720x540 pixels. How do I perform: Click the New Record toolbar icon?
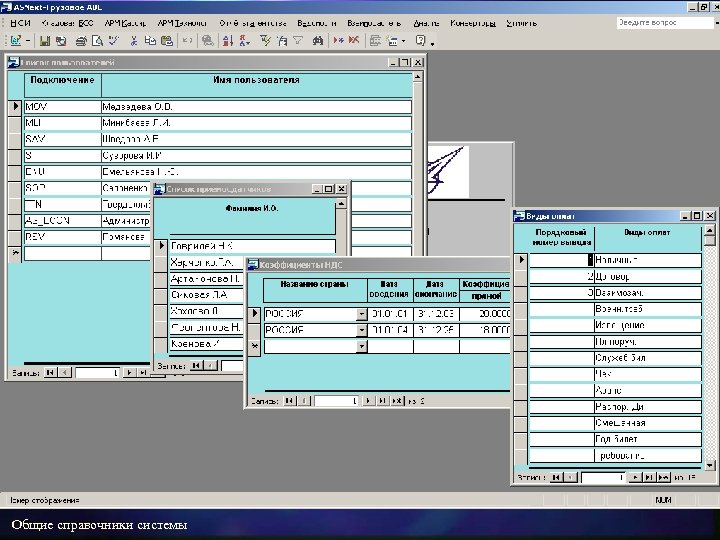click(x=337, y=40)
